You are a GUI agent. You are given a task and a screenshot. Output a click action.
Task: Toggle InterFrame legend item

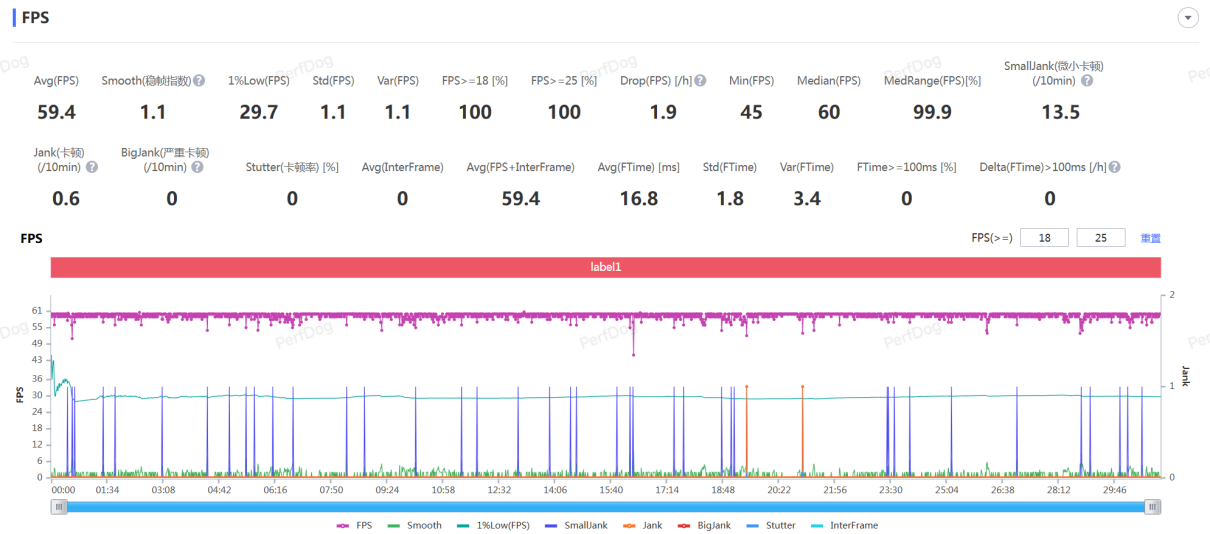coord(844,525)
